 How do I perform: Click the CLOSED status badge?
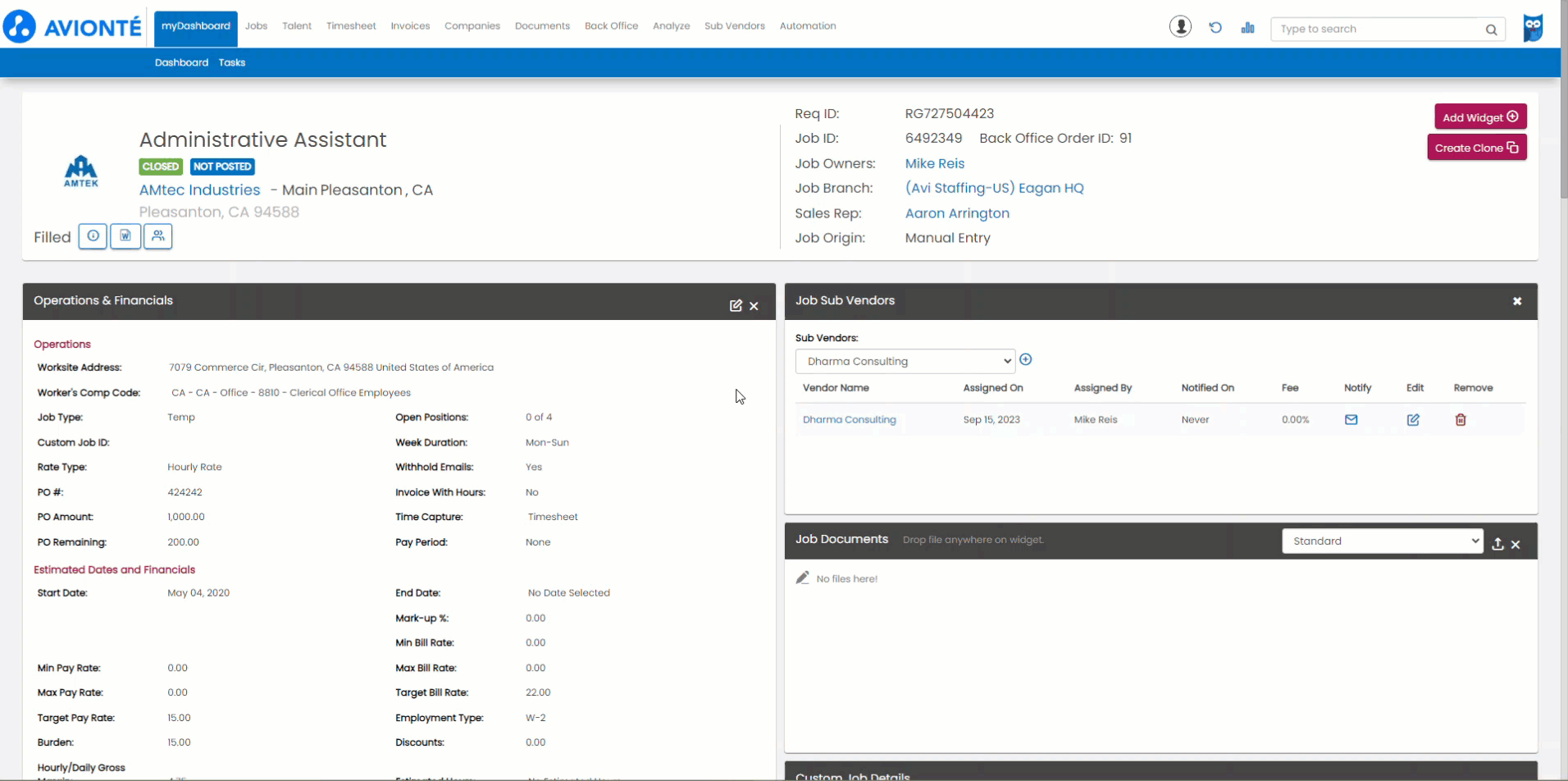tap(160, 167)
